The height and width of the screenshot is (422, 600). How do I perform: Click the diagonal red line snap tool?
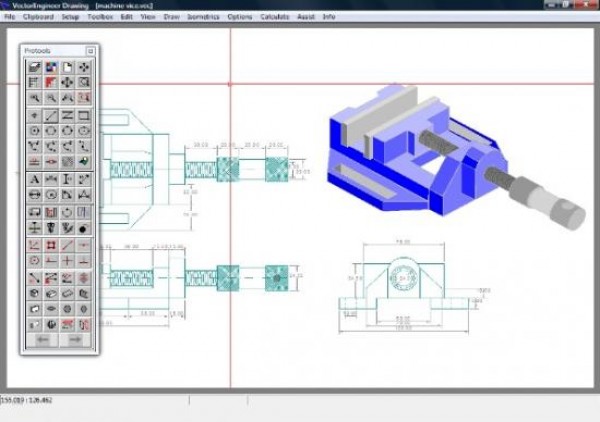67,245
